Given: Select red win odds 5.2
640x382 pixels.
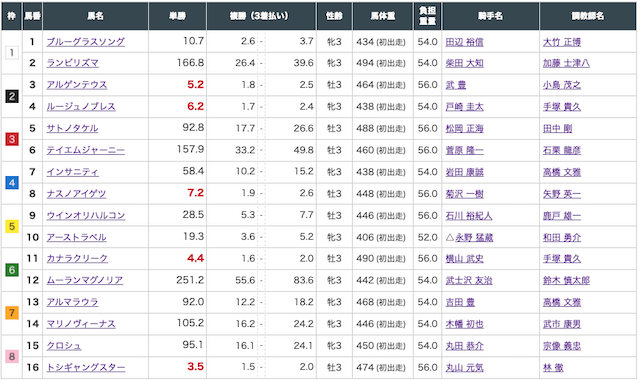Looking at the screenshot, I should click(196, 84).
